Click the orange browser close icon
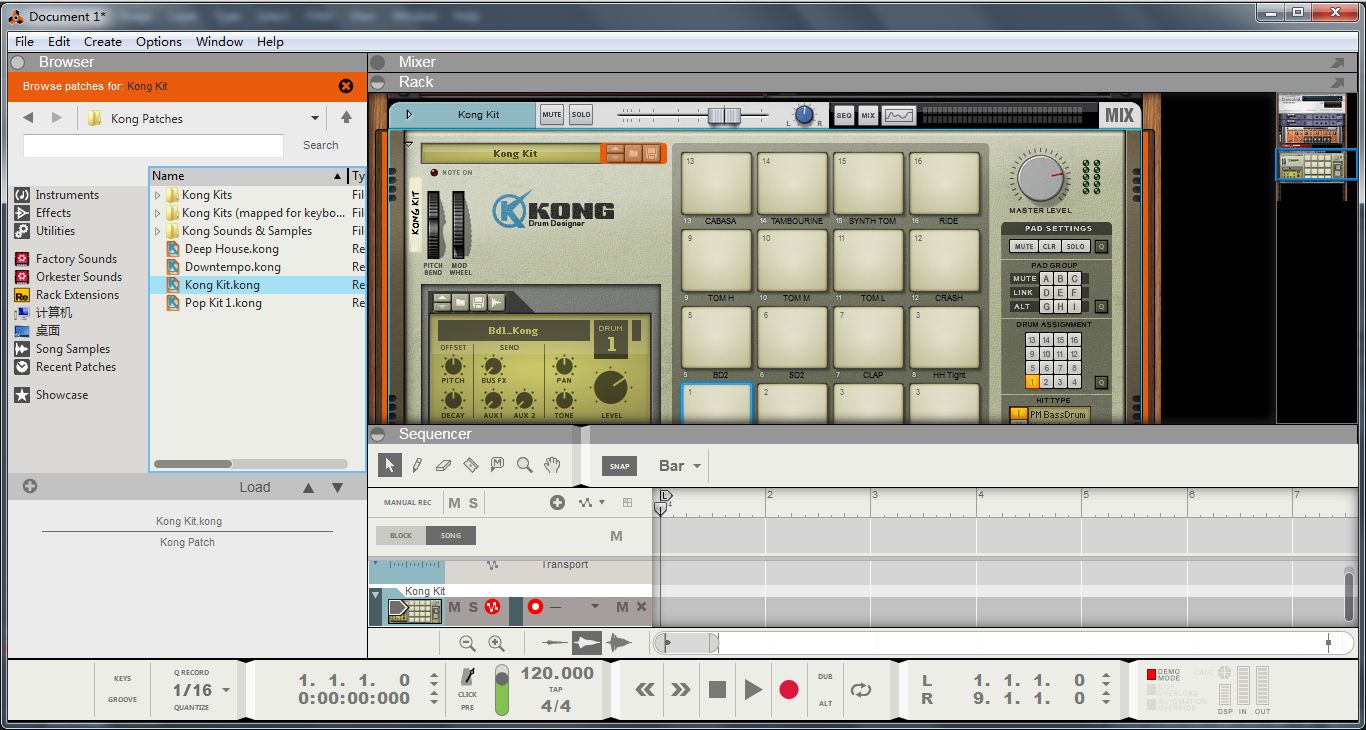 click(346, 86)
